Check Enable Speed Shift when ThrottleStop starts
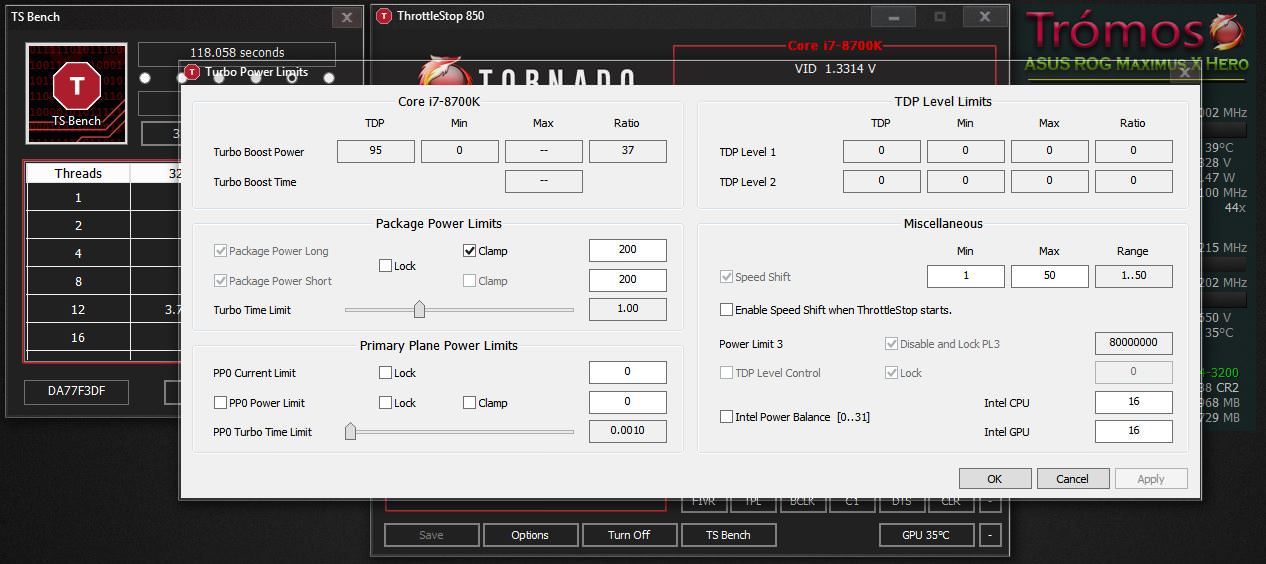The height and width of the screenshot is (564, 1266). [x=726, y=310]
